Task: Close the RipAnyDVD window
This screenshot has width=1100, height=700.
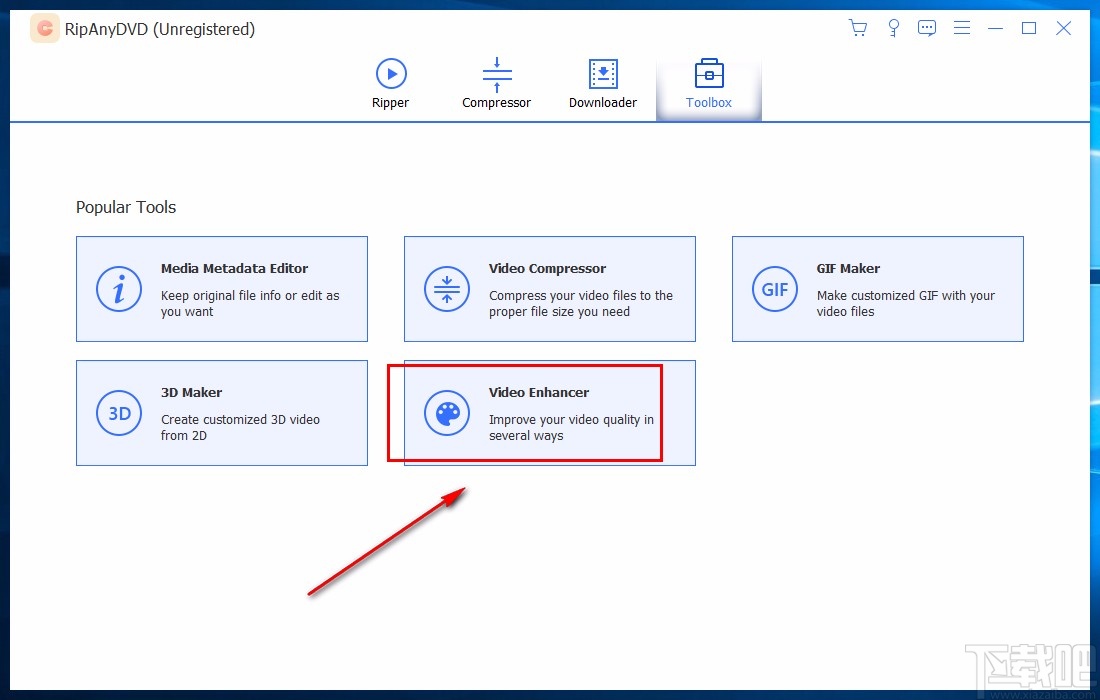Action: tap(1064, 28)
